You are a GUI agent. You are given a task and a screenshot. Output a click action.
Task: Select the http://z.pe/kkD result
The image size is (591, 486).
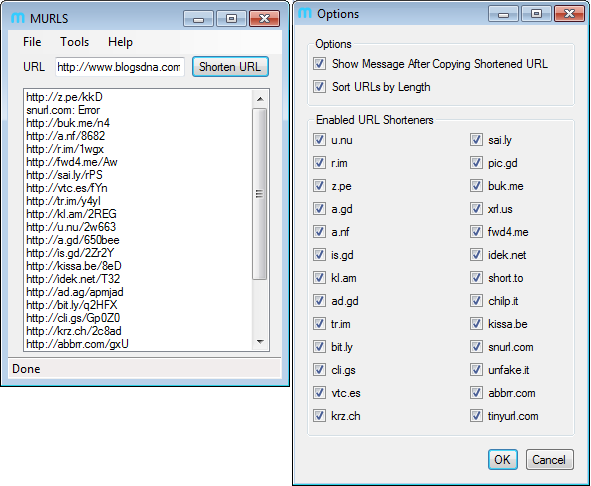point(64,97)
